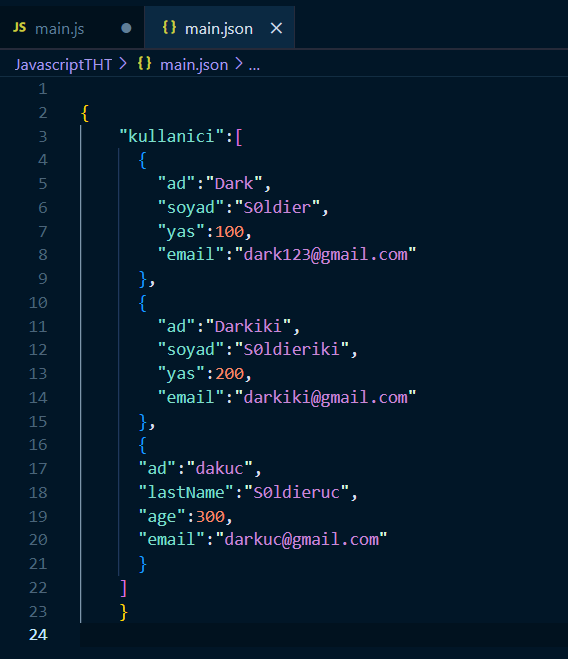Click the "S0ldieriki" value
Viewport: 568px width, 659px height.
tap(291, 350)
